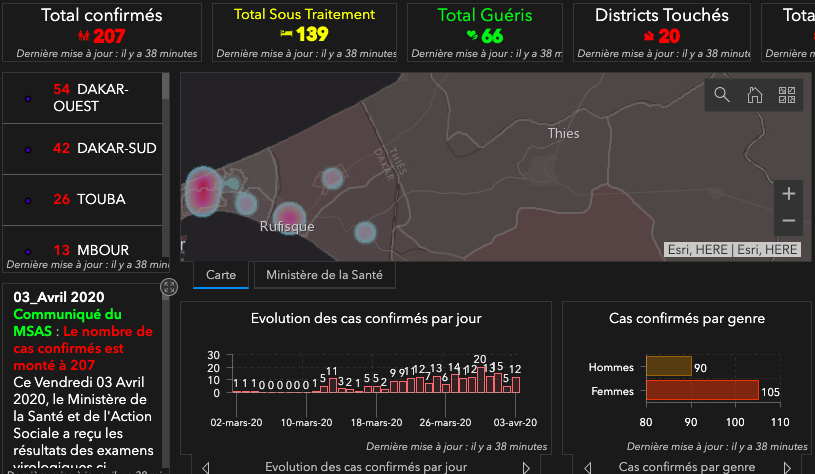This screenshot has width=815, height=474.
Task: Go to next chart in genre panel
Action: 787,468
